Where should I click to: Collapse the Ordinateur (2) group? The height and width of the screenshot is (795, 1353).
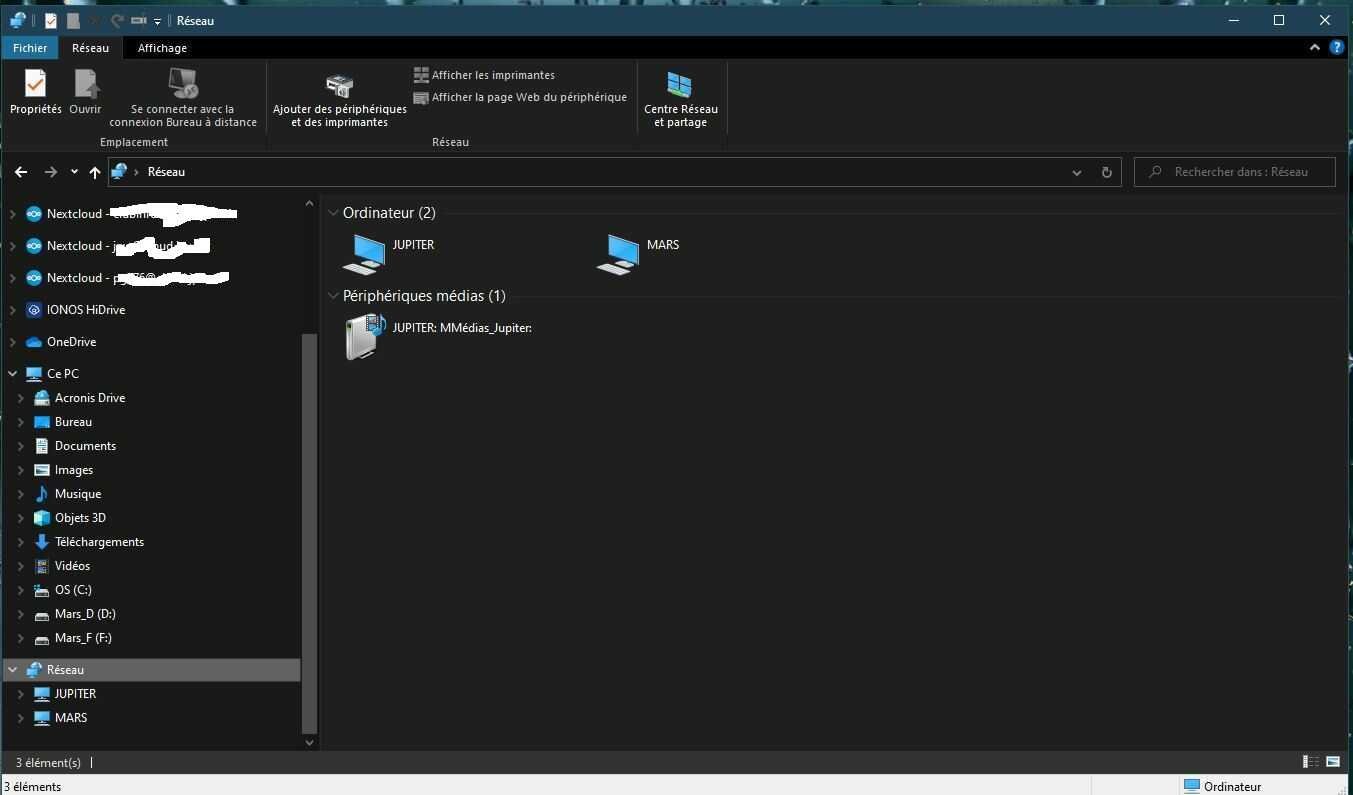(333, 213)
